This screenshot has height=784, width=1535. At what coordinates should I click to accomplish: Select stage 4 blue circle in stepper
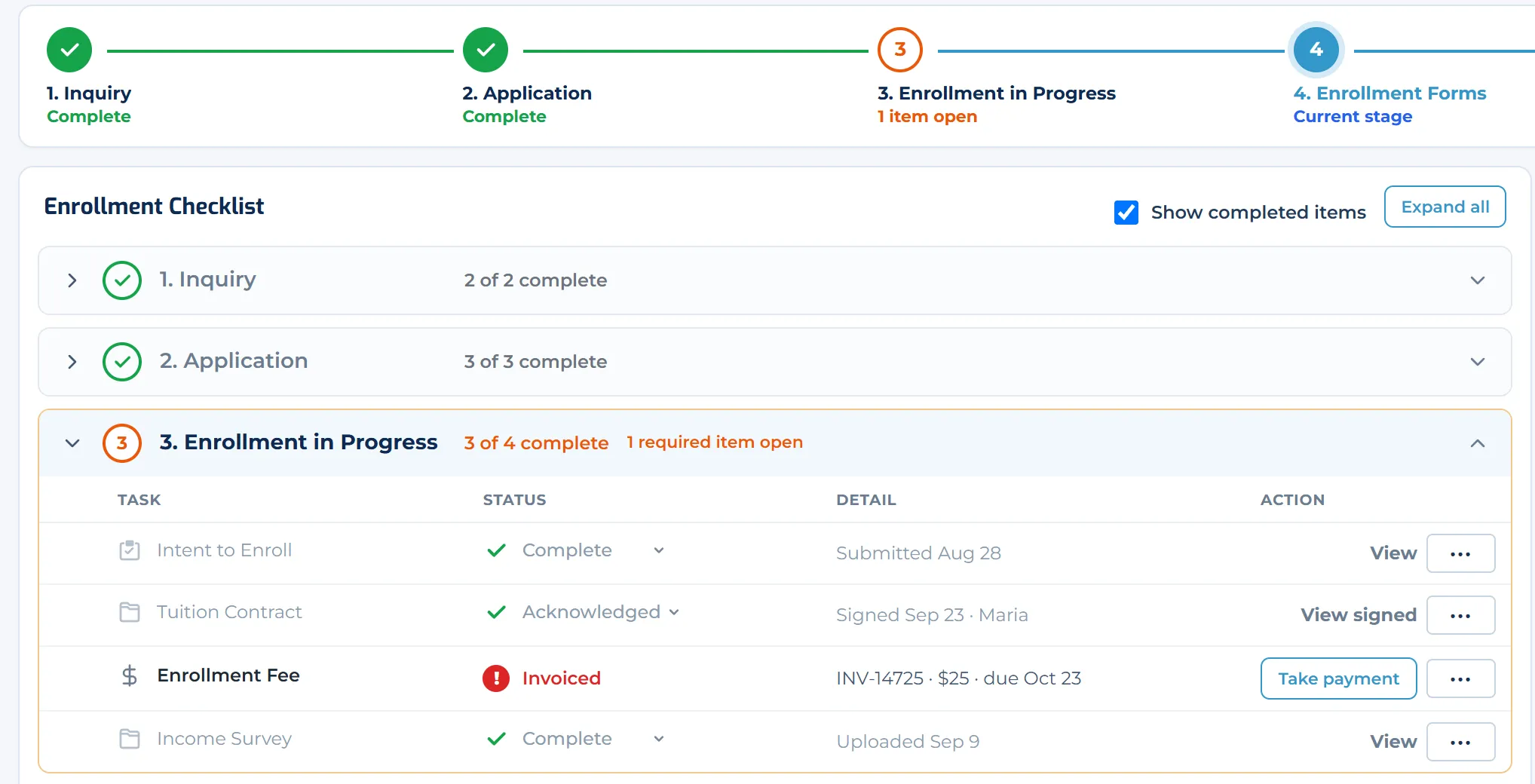point(1316,50)
